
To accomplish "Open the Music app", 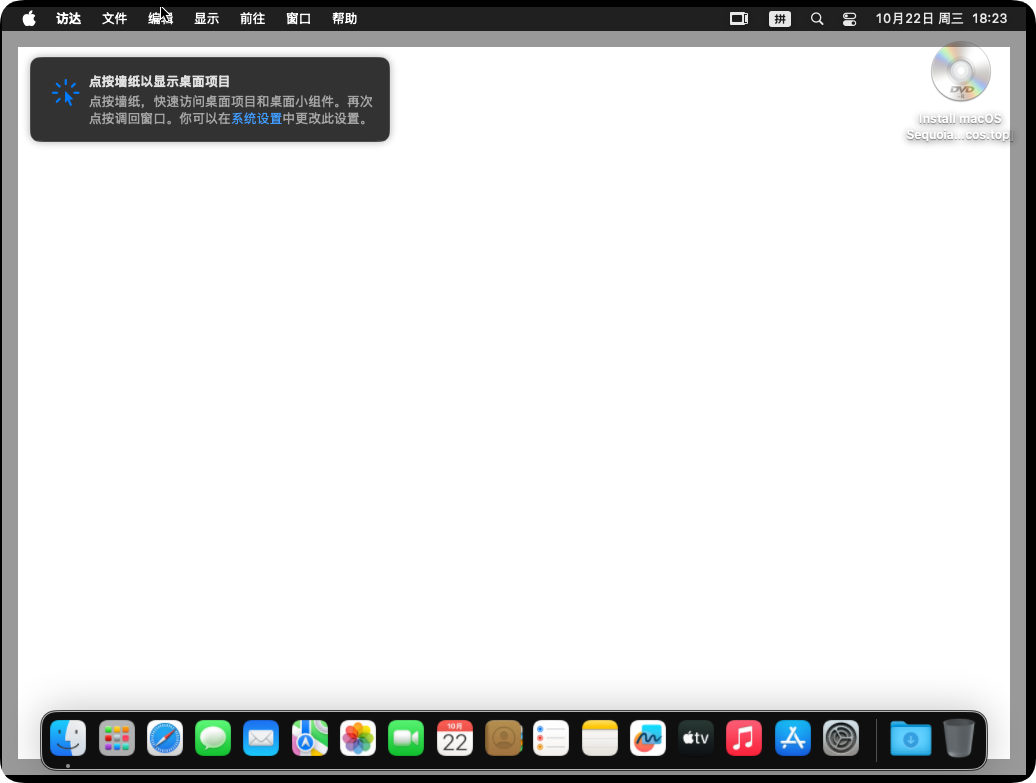I will click(744, 738).
